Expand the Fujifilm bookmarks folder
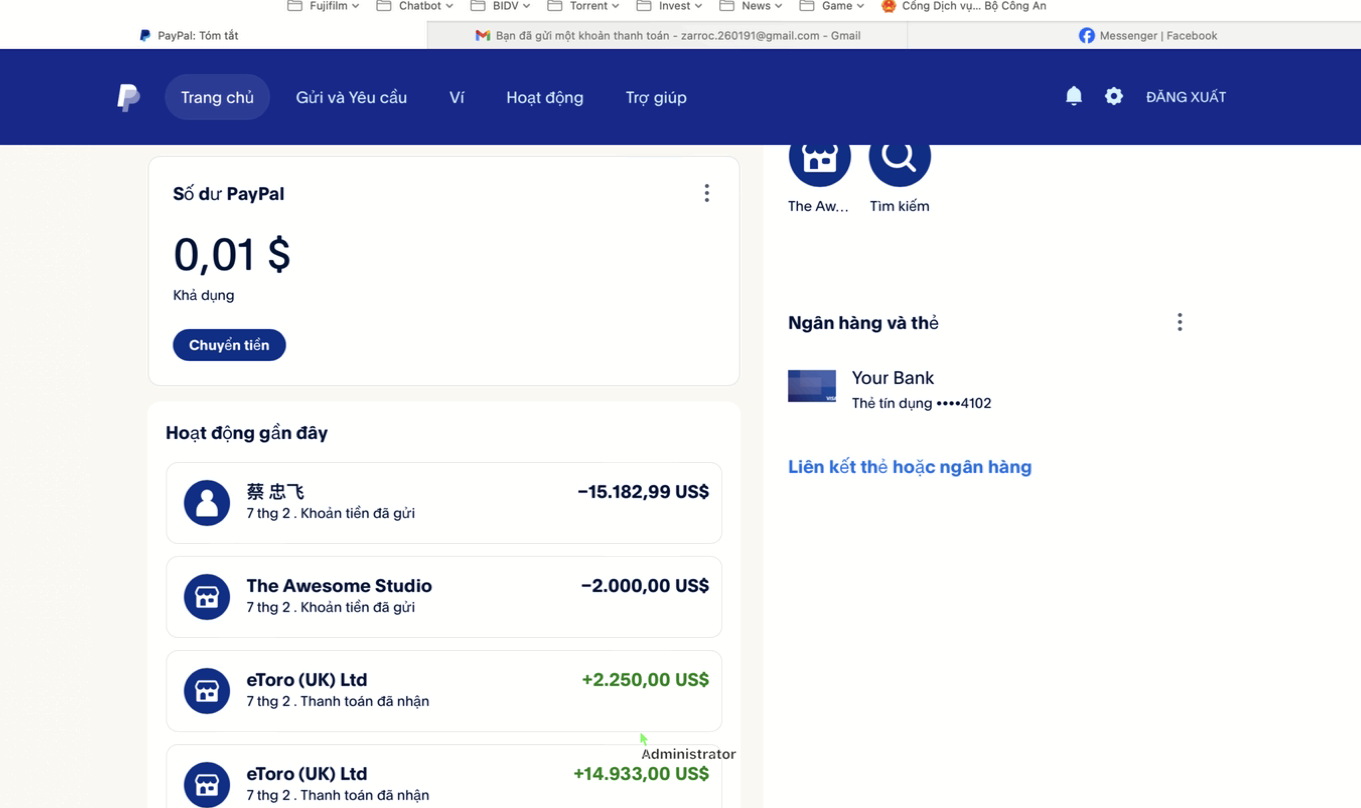Viewport: 1361px width, 808px height. (x=323, y=6)
